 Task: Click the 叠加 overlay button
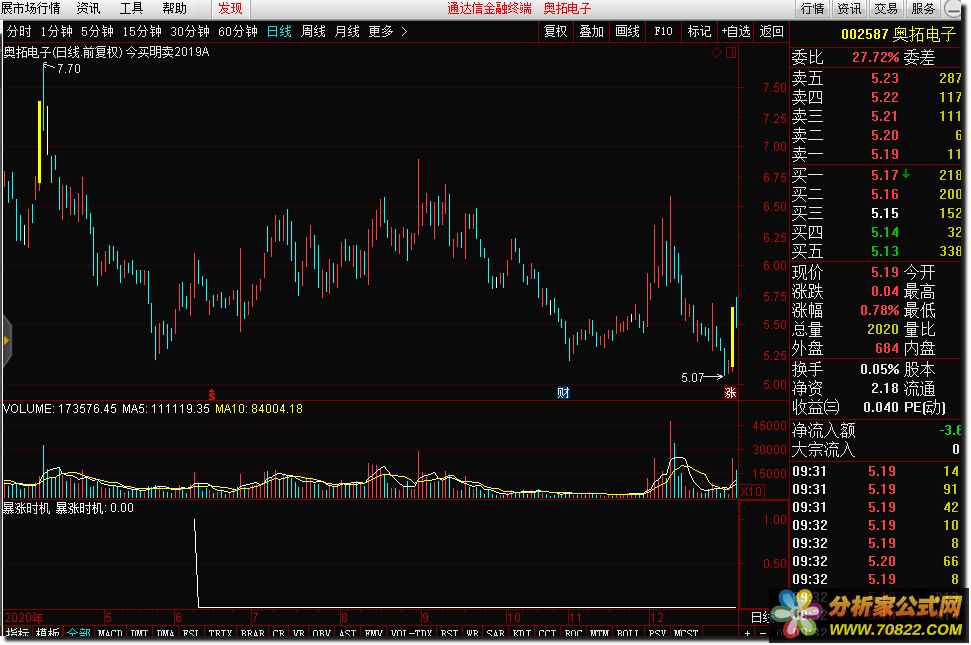[591, 31]
